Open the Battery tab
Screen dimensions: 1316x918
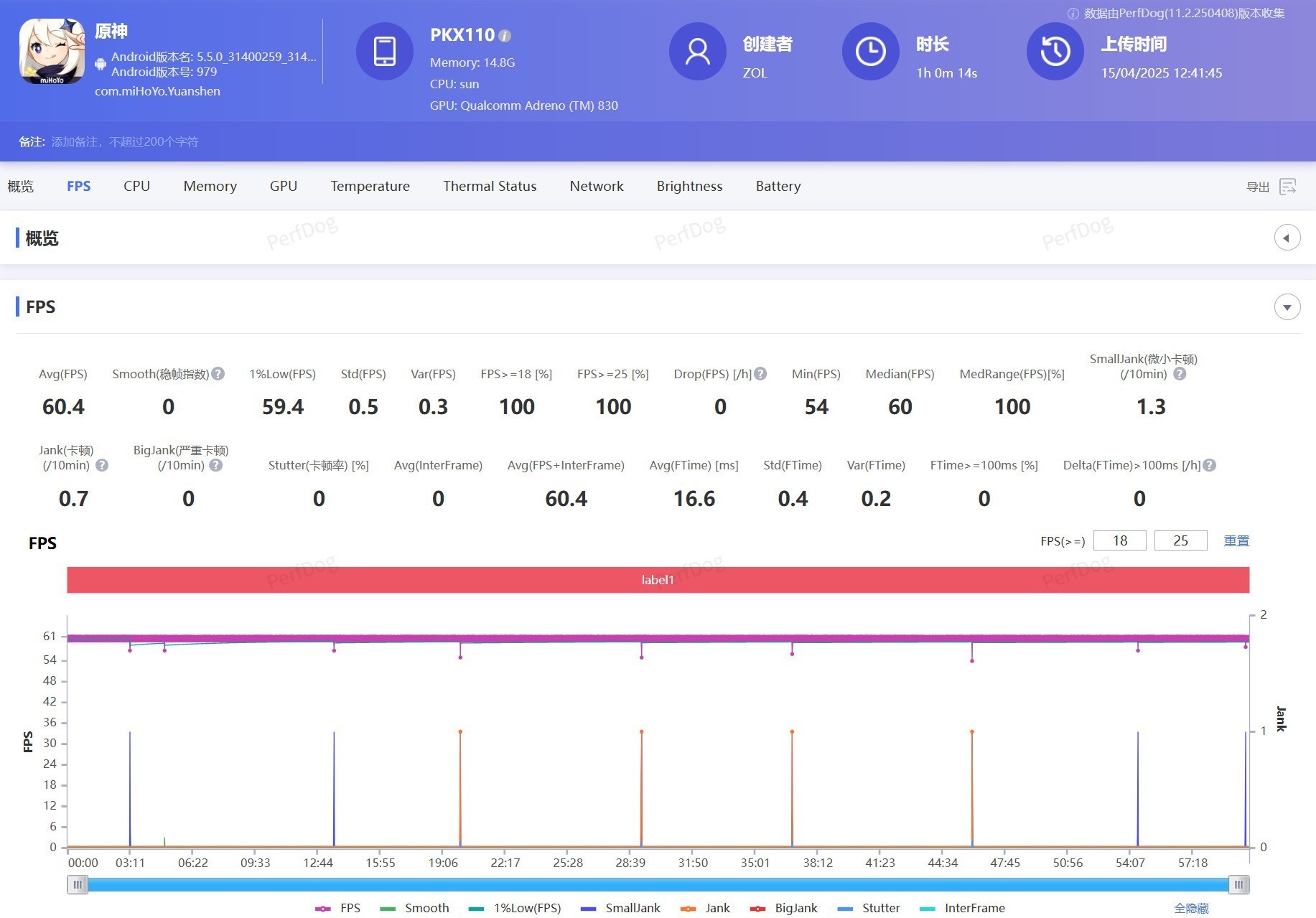778,187
